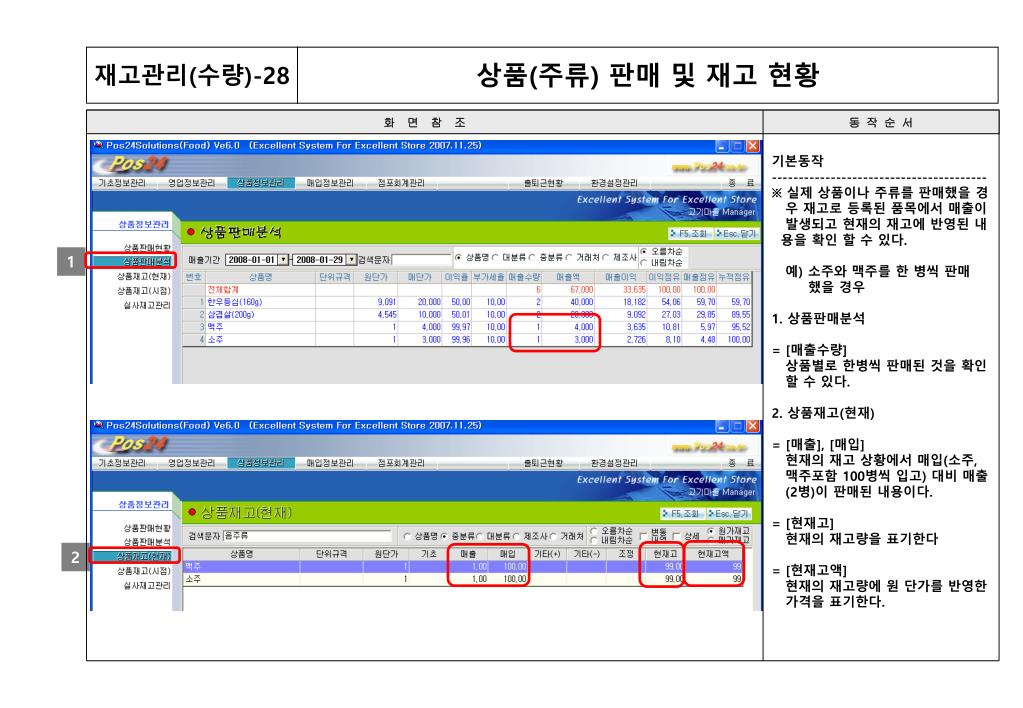Viewport: 1023px width, 708px height.
Task: Click 현재고액 column header in stock table
Action: 713,554
